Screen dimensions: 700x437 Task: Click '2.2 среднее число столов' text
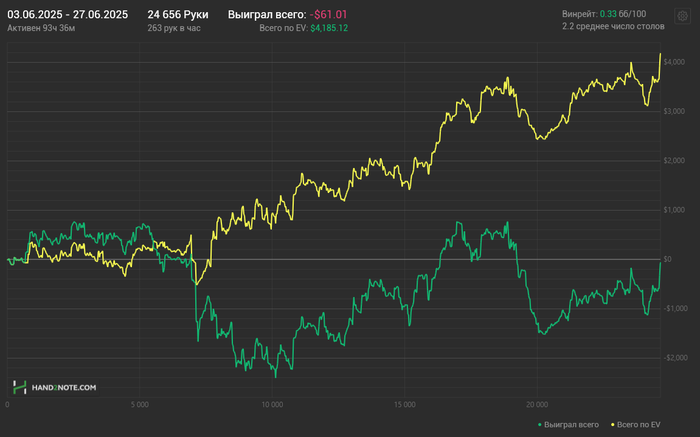[613, 26]
